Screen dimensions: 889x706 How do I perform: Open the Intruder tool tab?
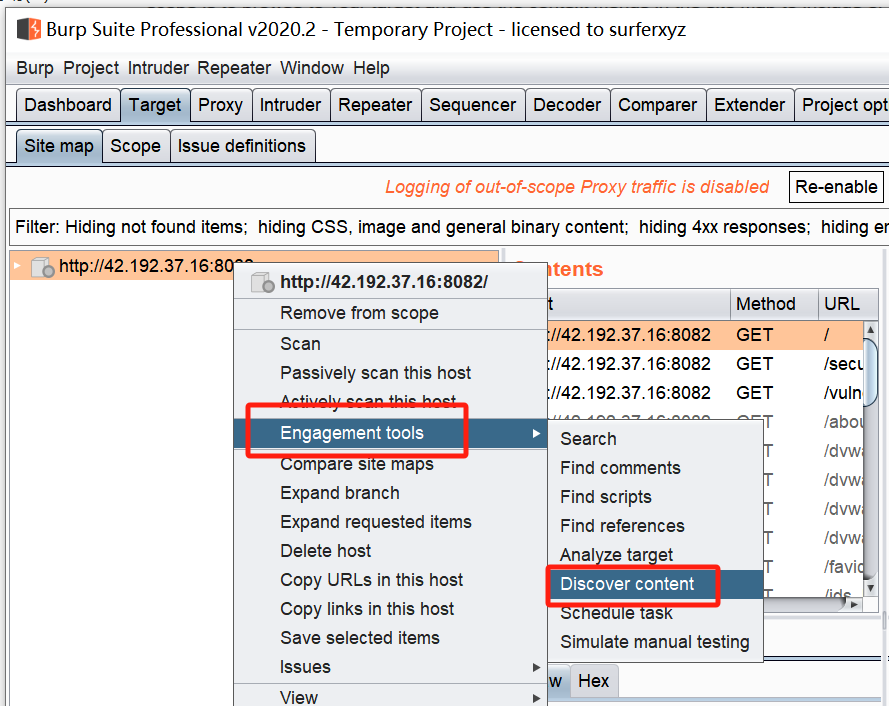[x=290, y=105]
